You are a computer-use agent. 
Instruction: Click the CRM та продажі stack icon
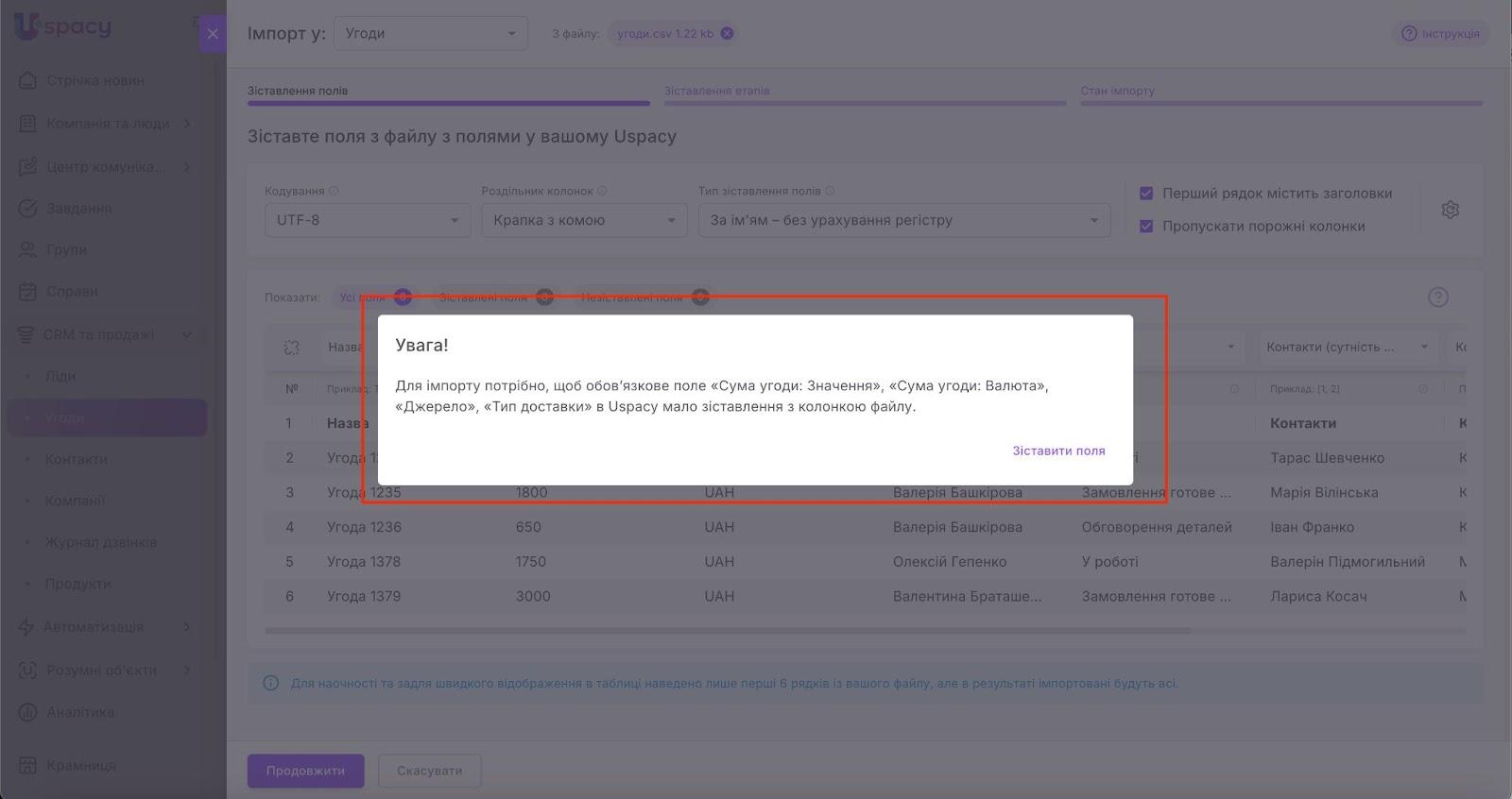[x=26, y=334]
